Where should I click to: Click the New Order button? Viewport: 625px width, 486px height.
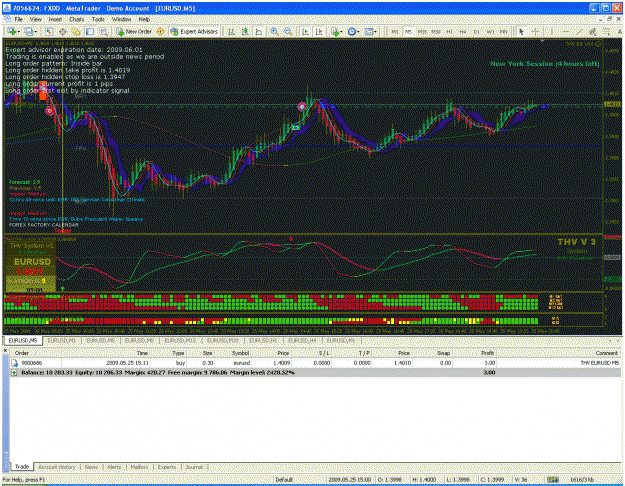134,31
